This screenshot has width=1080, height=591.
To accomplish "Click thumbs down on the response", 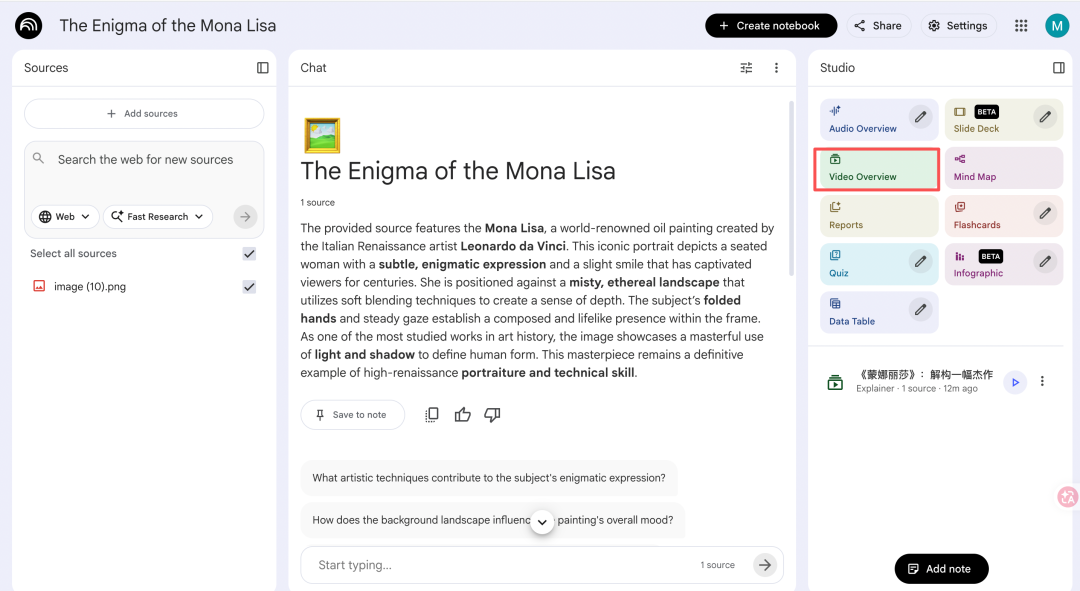I will 492,415.
